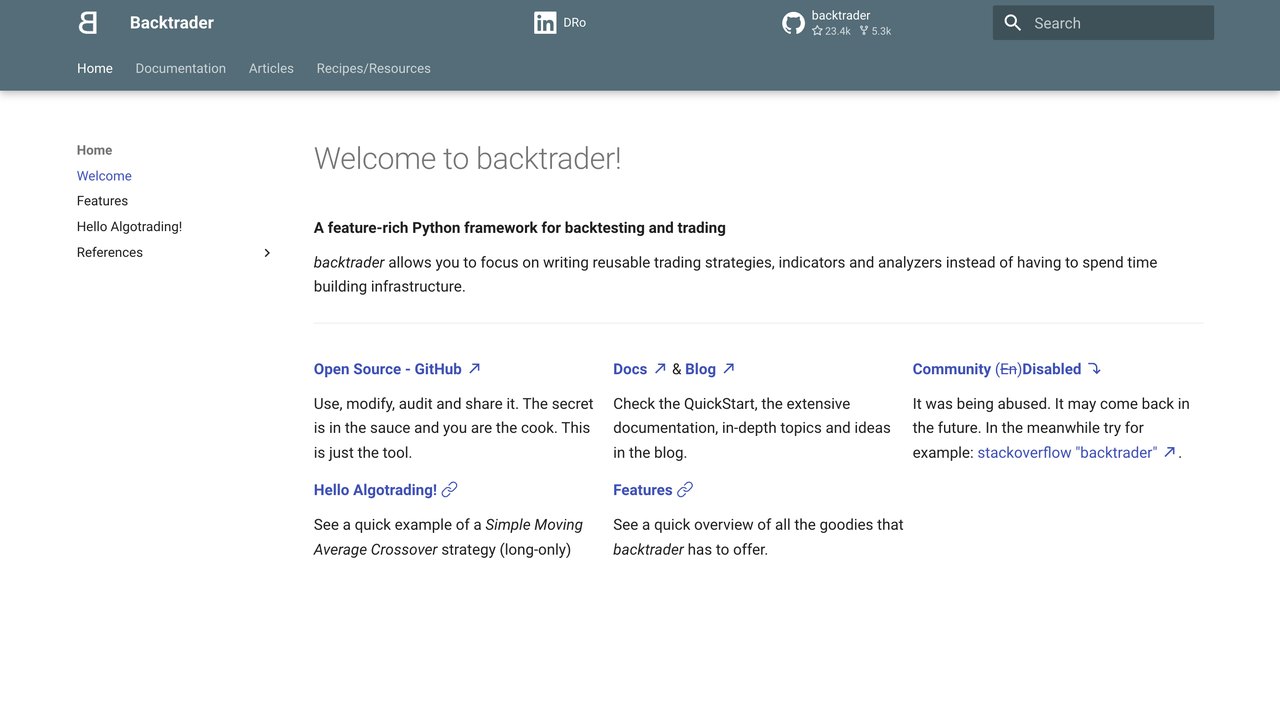Image resolution: width=1280 pixels, height=720 pixels.
Task: Click the search magnifier icon
Action: point(1013,23)
